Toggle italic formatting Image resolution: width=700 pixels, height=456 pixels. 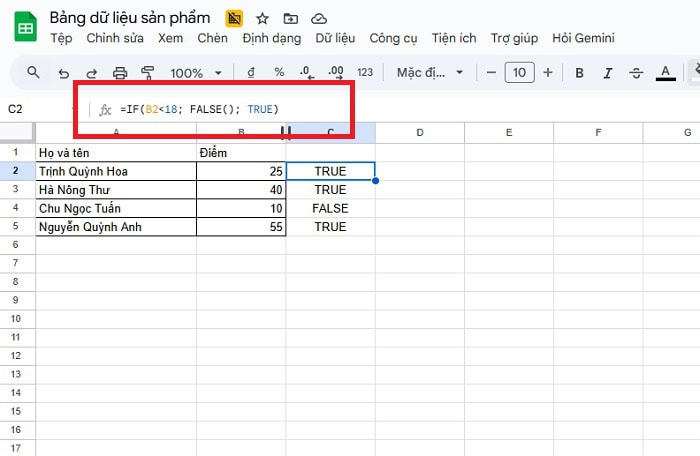(608, 73)
